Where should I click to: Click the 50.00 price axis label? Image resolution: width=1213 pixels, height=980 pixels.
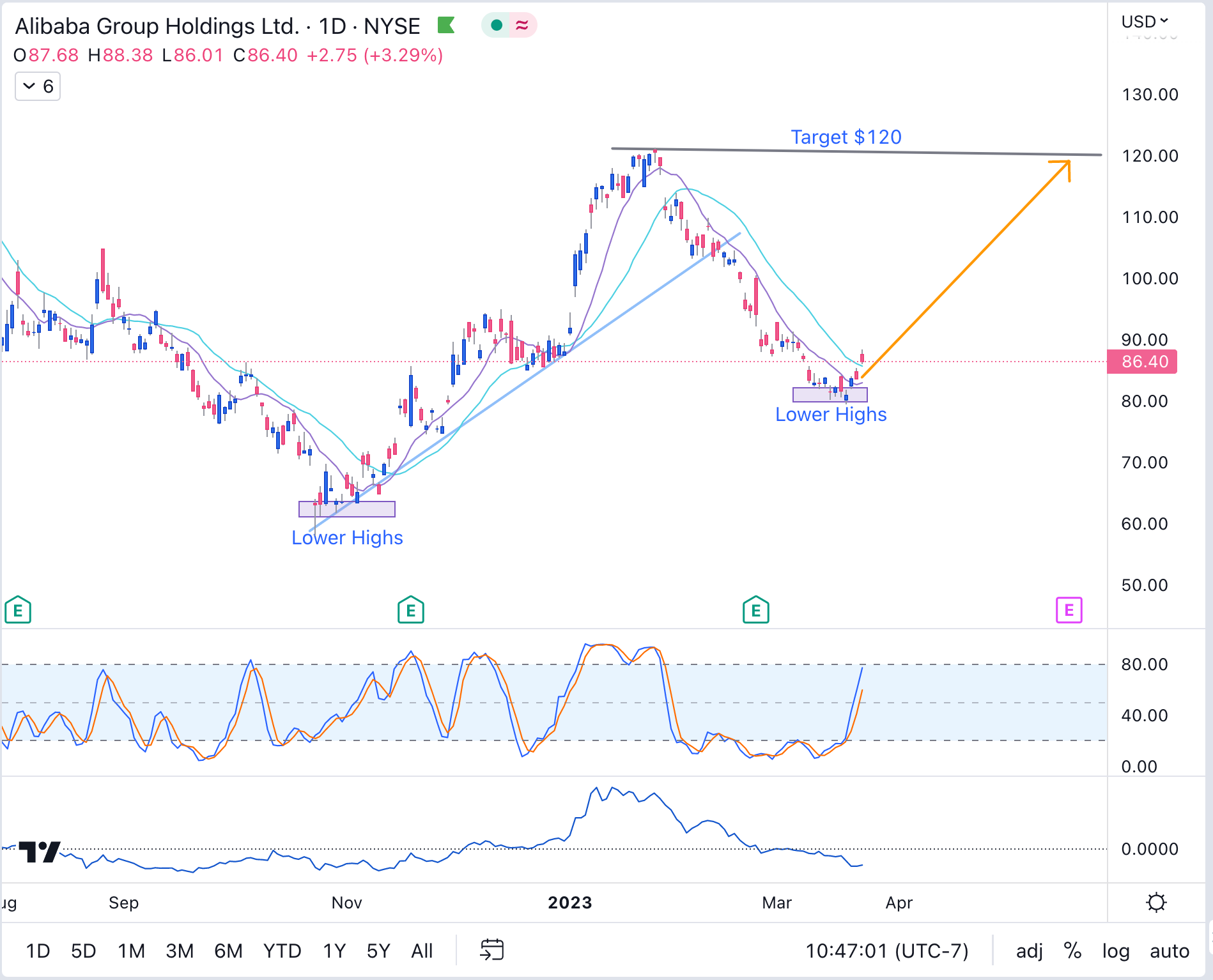click(x=1145, y=585)
